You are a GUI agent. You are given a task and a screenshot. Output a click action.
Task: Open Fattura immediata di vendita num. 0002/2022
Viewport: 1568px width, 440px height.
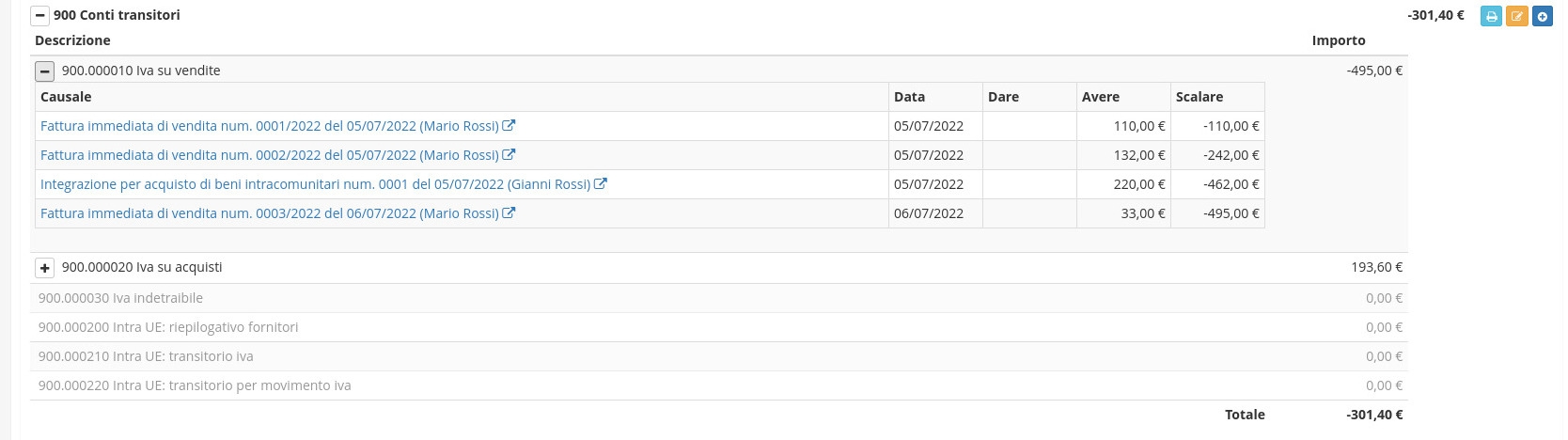click(269, 155)
